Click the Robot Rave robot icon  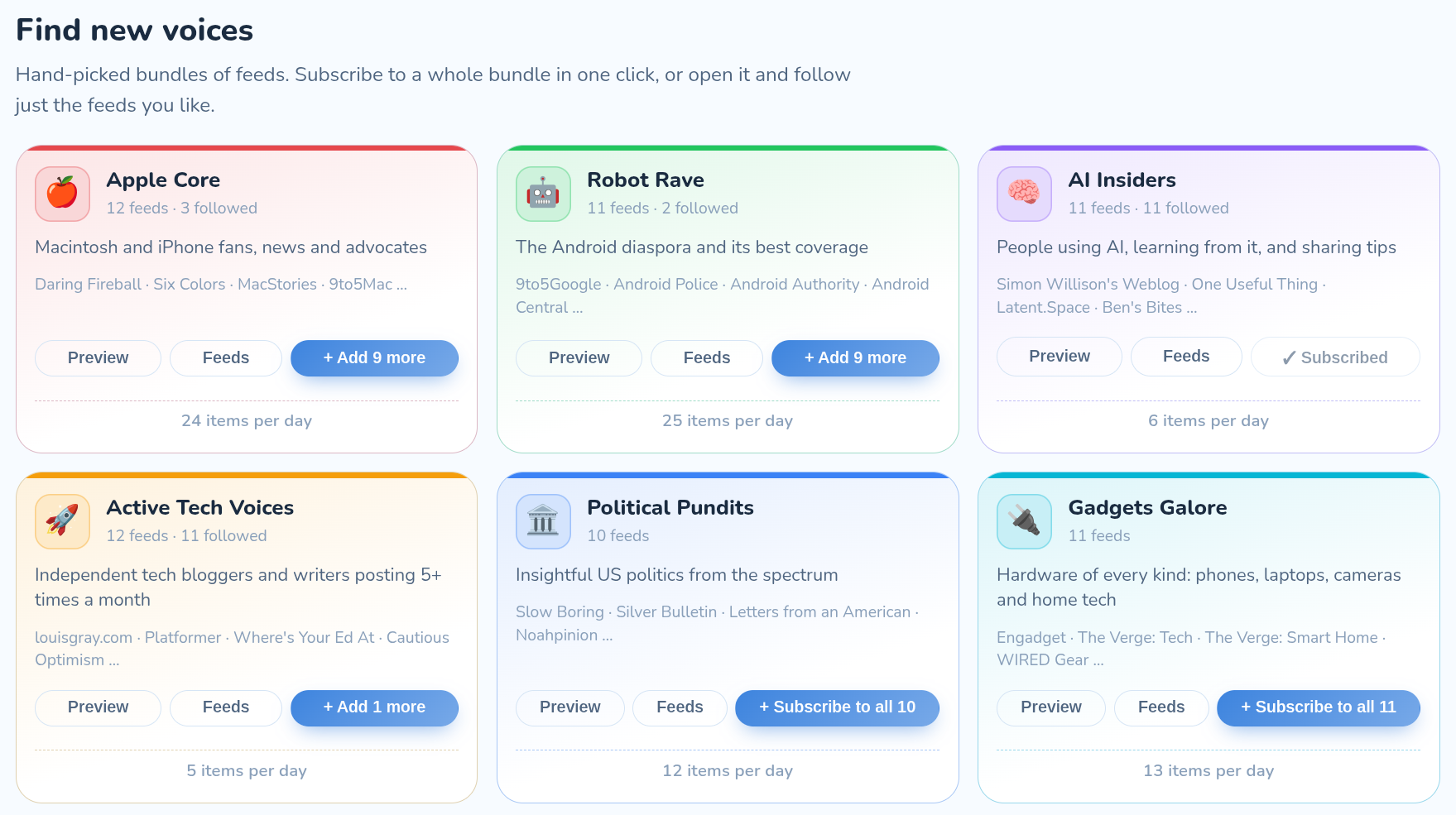pyautogui.click(x=543, y=194)
